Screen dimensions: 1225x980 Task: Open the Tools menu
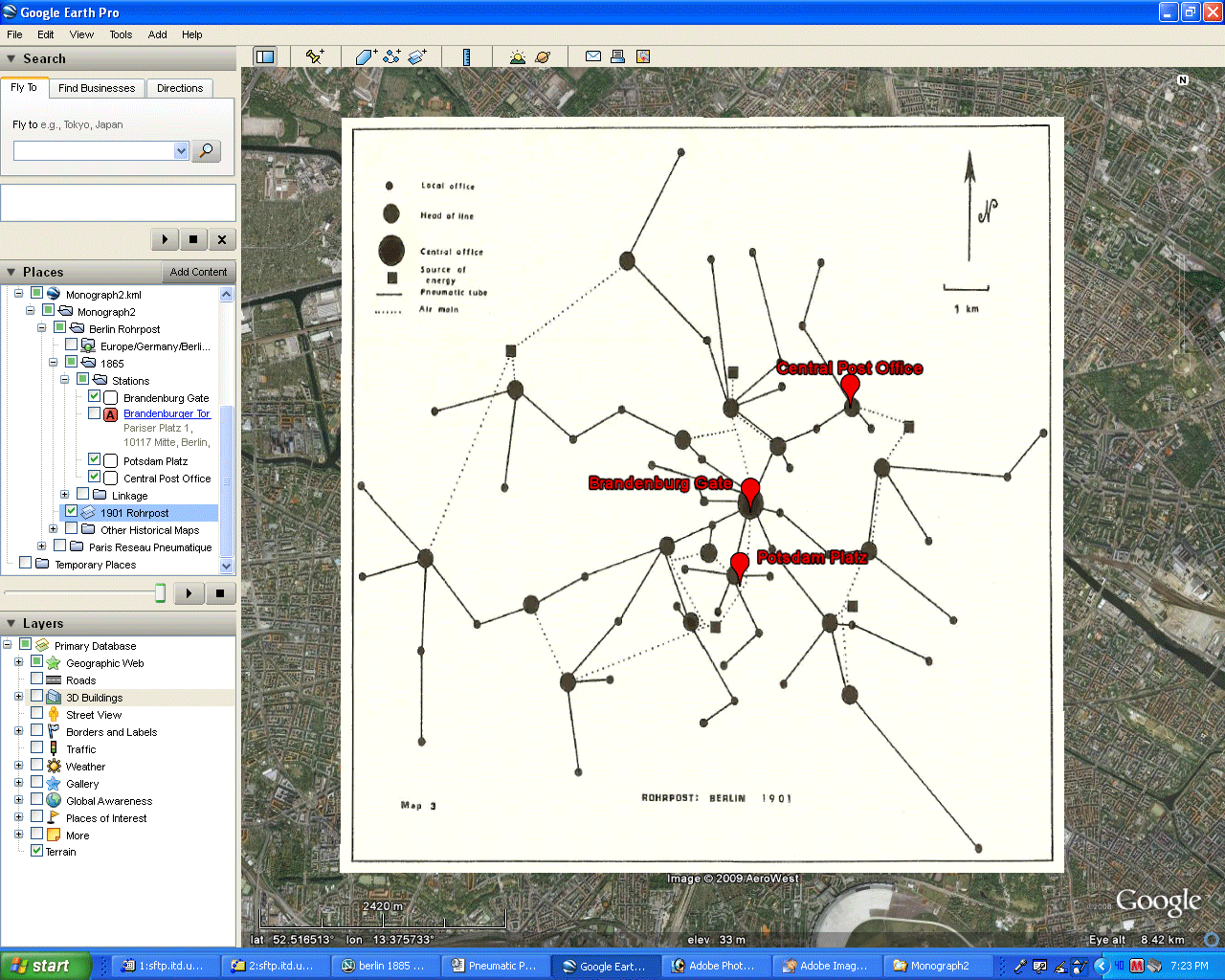[x=121, y=34]
